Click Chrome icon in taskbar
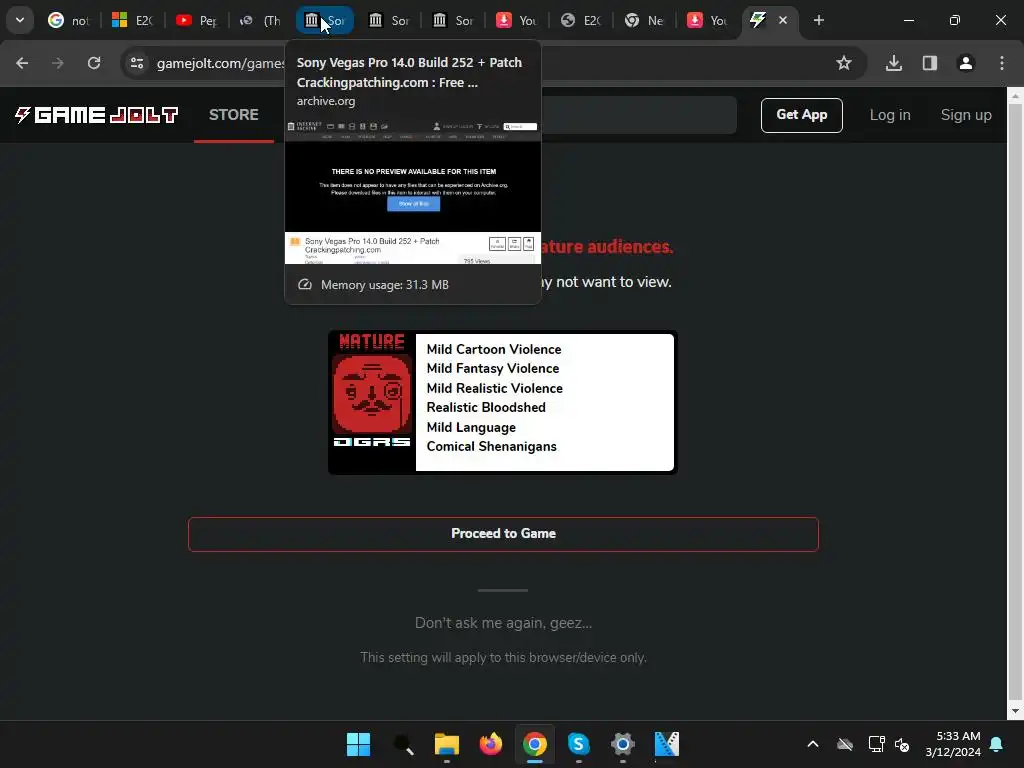 click(x=534, y=744)
